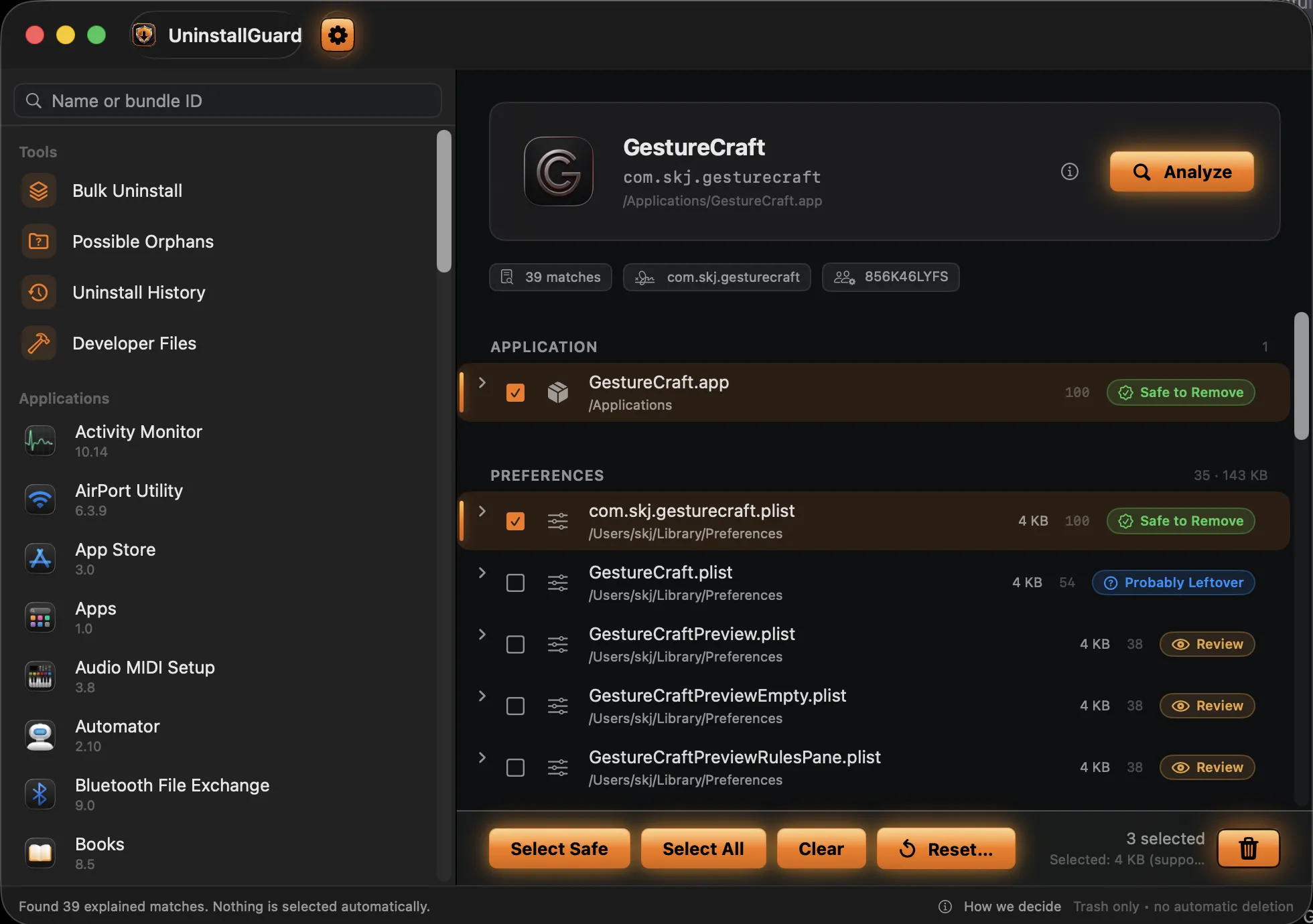This screenshot has height=924, width=1313.
Task: Click the GestureCraft app icon
Action: point(559,171)
